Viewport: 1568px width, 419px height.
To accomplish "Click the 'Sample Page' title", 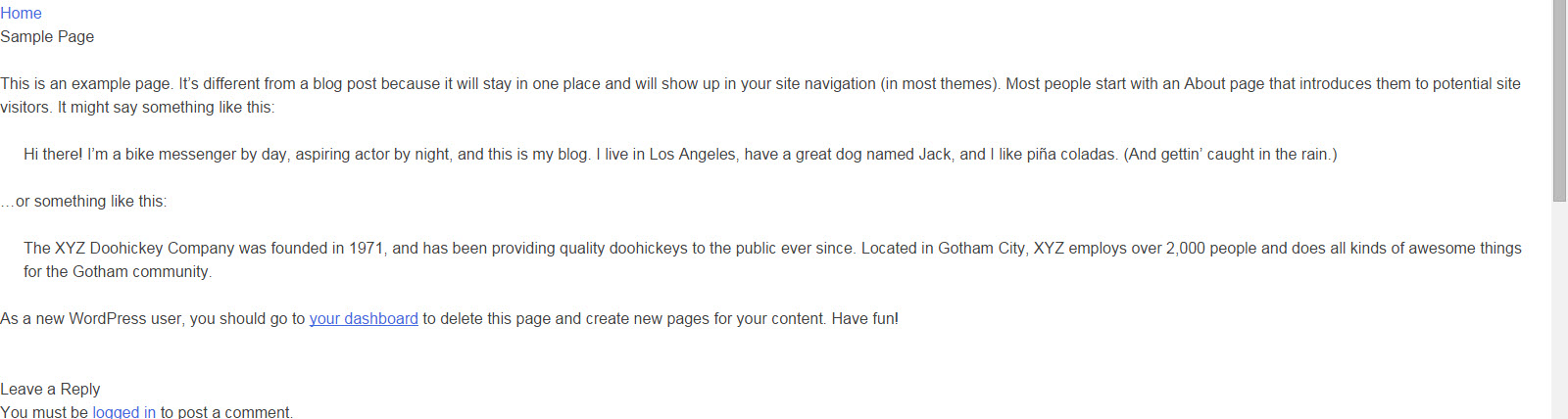I will [47, 36].
